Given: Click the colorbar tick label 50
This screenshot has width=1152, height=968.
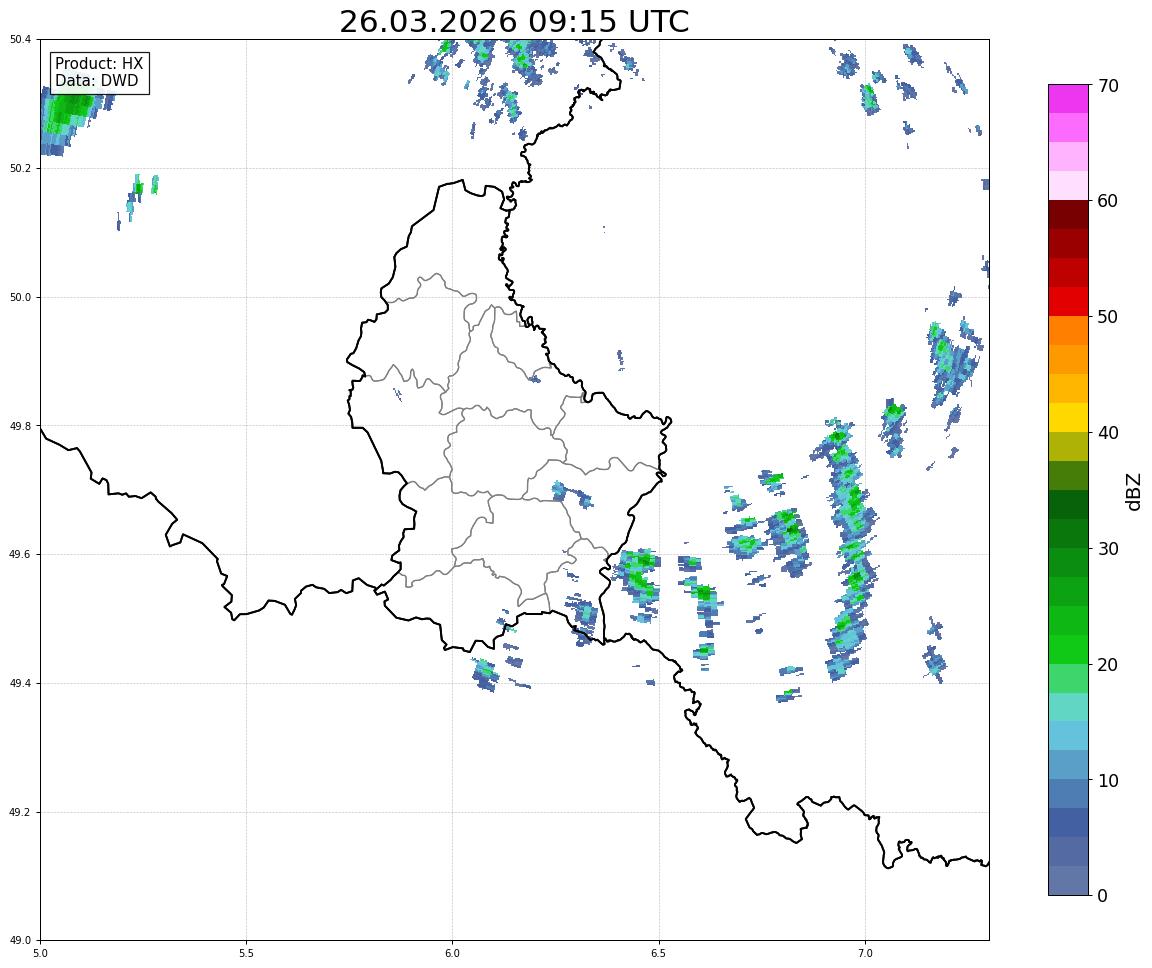Looking at the screenshot, I should 1108,317.
